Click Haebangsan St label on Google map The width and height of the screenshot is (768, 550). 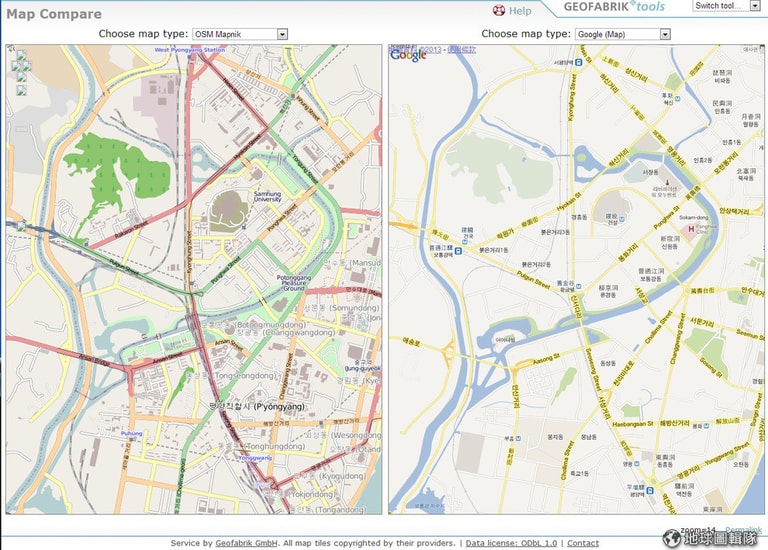pyautogui.click(x=632, y=424)
